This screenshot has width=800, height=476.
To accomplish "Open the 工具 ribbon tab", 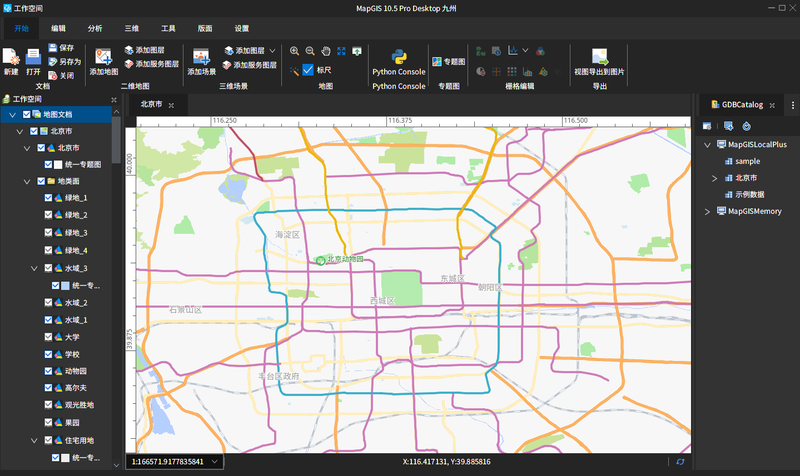I will 168,29.
